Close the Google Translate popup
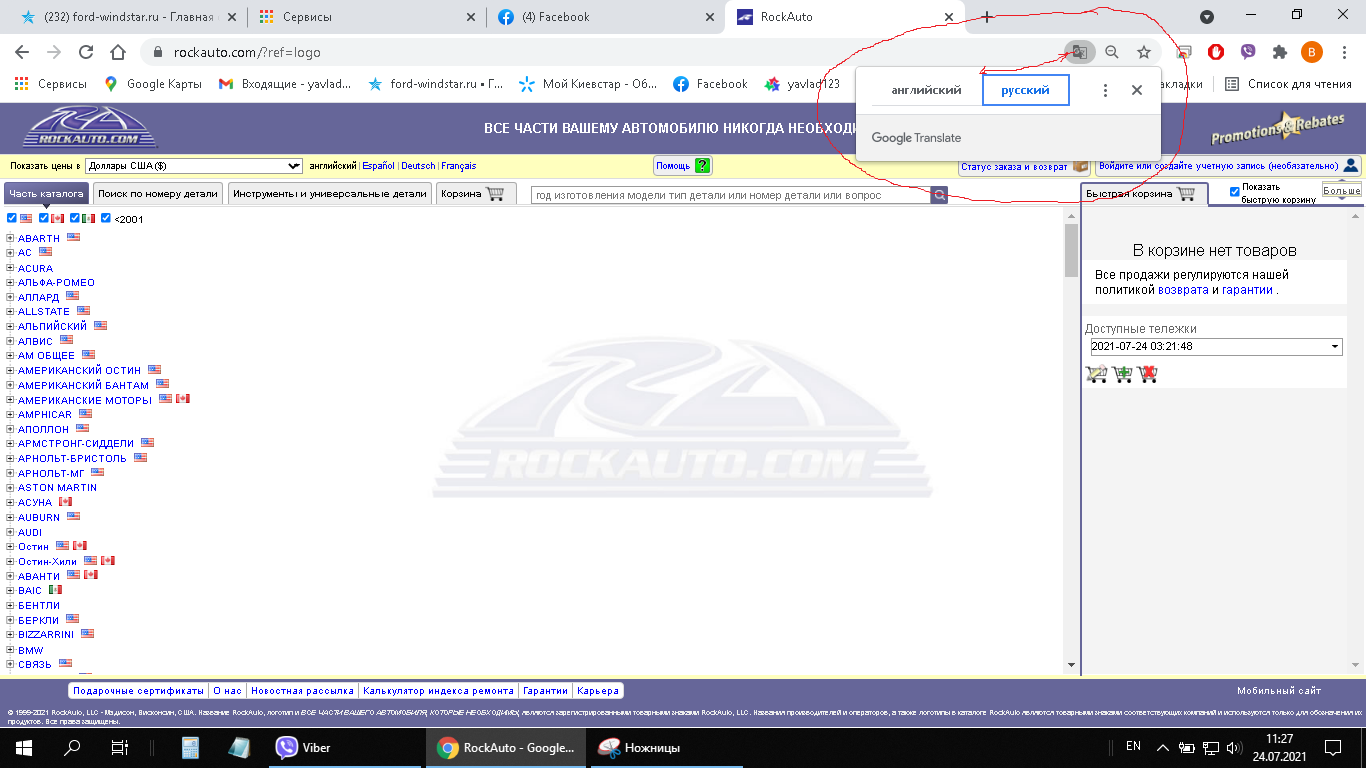 click(1137, 90)
